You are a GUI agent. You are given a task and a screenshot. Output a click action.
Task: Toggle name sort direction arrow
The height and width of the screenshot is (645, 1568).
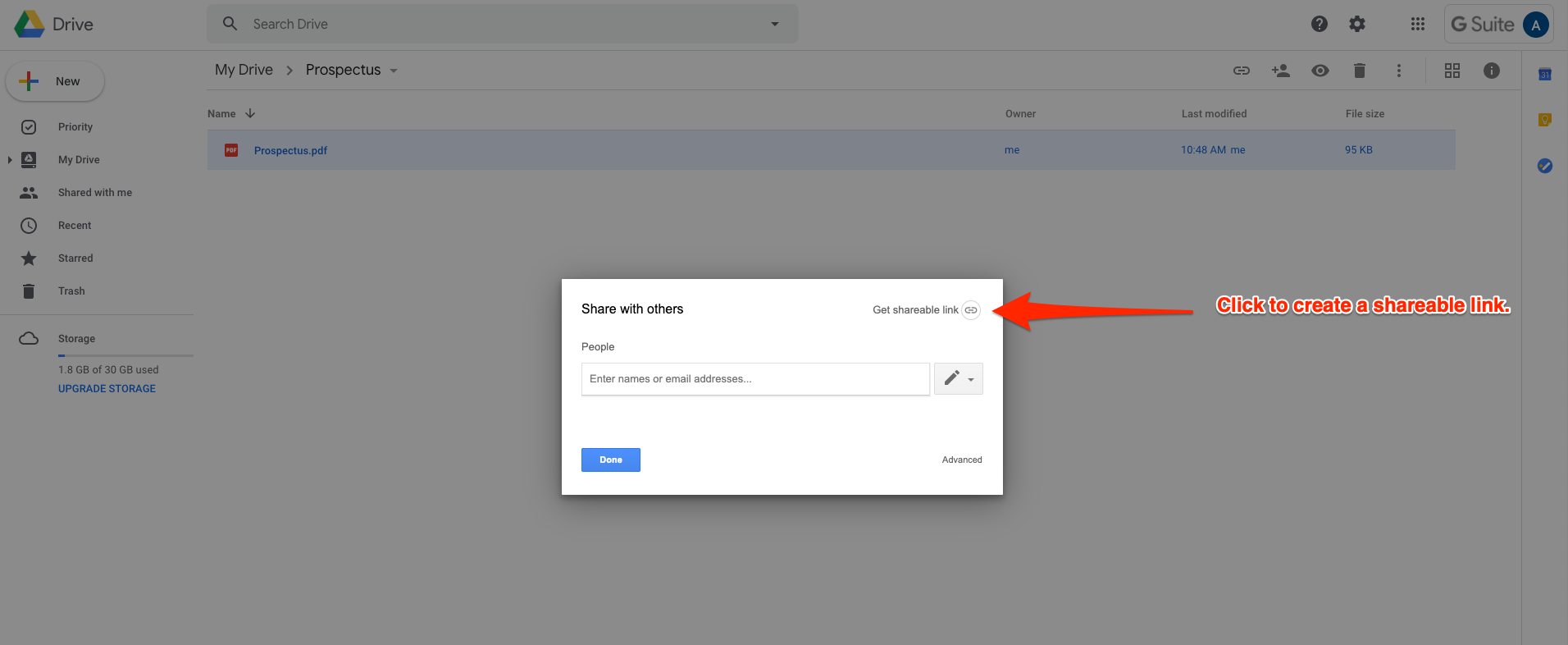(x=250, y=113)
